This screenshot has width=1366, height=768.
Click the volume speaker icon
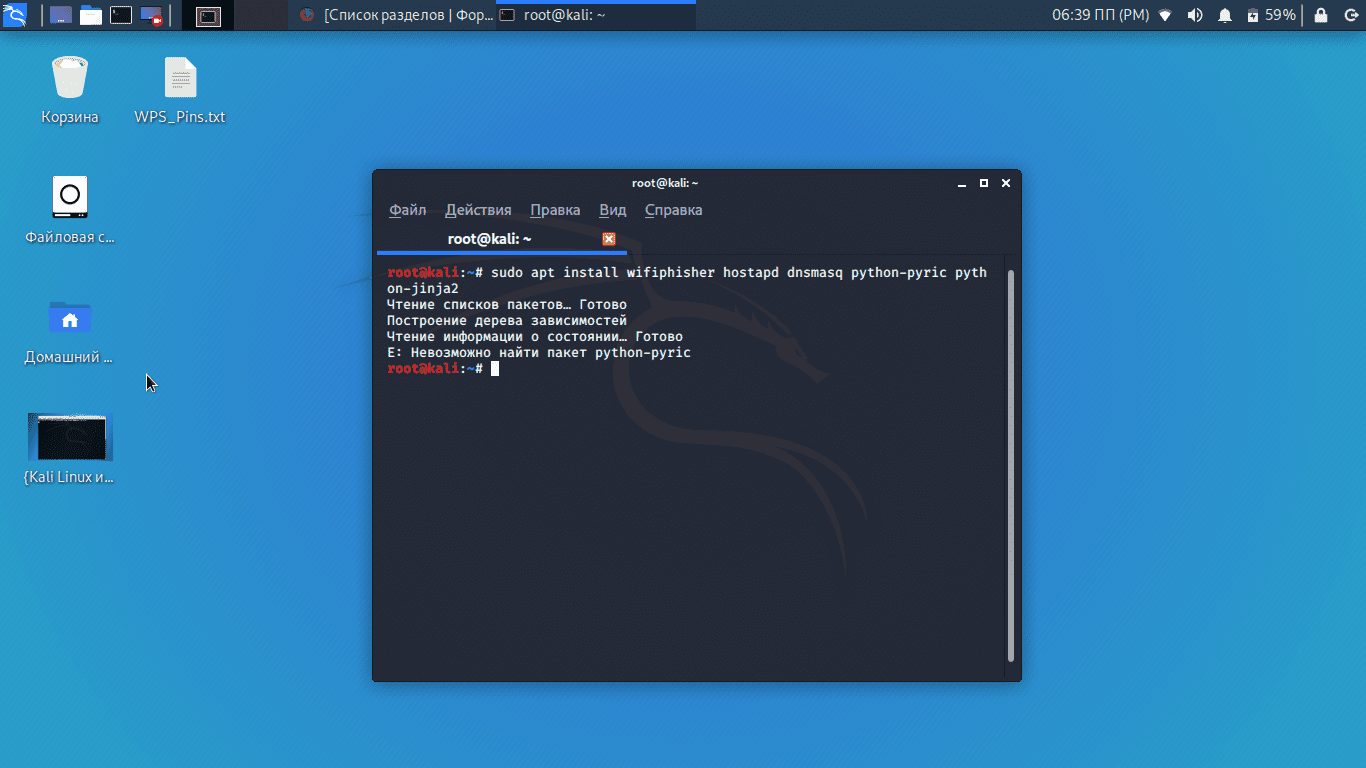pyautogui.click(x=1195, y=15)
